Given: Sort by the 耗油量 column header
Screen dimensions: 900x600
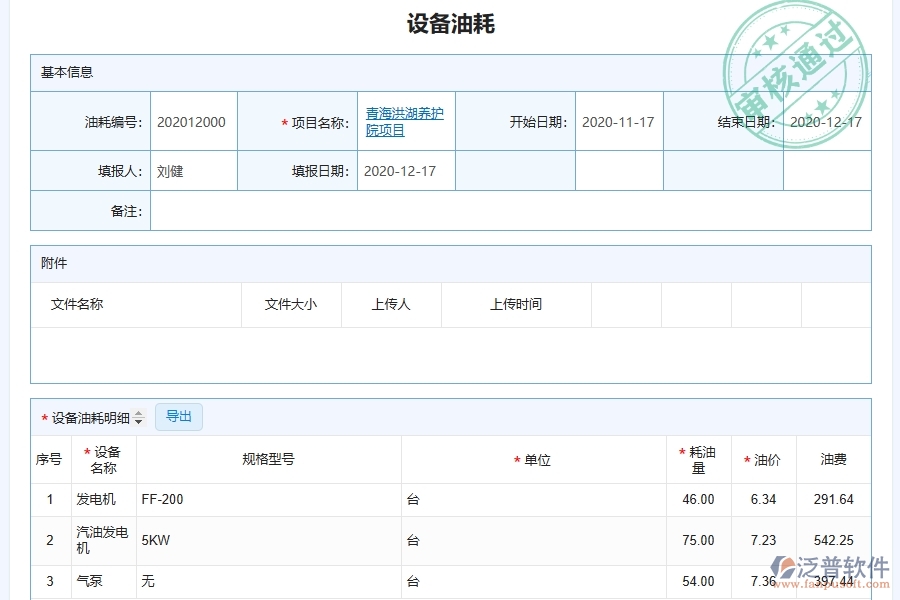Looking at the screenshot, I should click(x=698, y=459).
